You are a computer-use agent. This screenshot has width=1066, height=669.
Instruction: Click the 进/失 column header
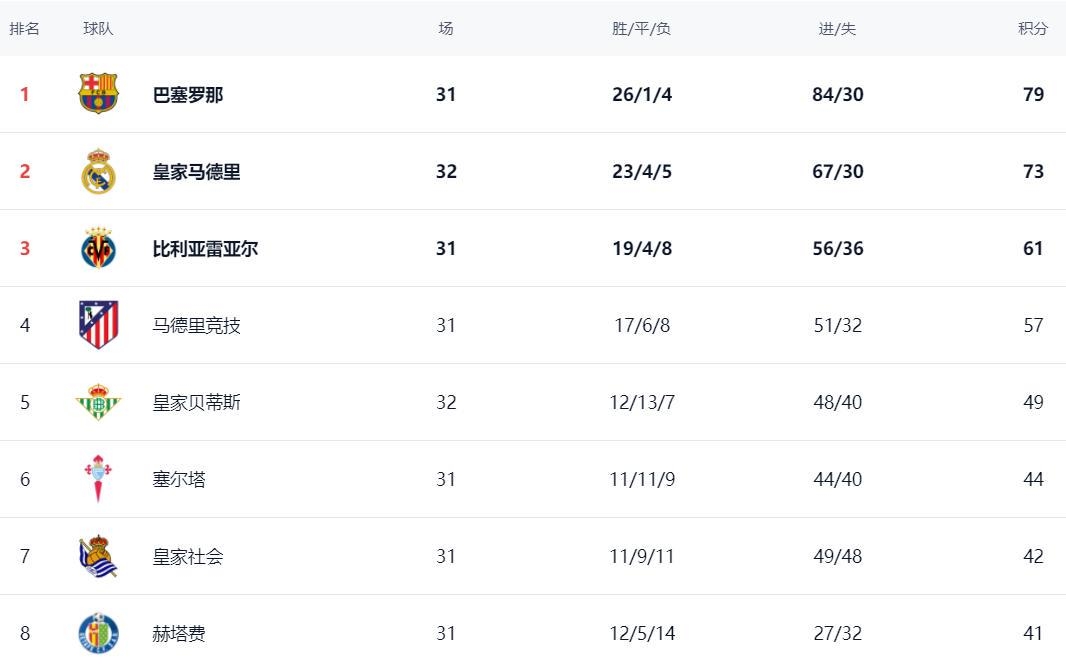(x=837, y=29)
